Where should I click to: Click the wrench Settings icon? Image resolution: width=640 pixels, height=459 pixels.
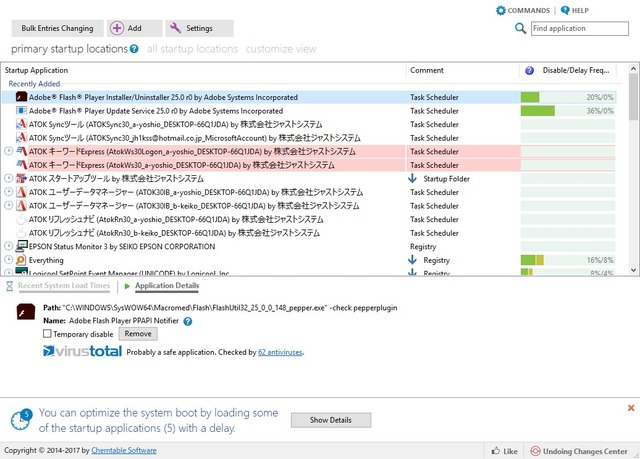pyautogui.click(x=175, y=28)
